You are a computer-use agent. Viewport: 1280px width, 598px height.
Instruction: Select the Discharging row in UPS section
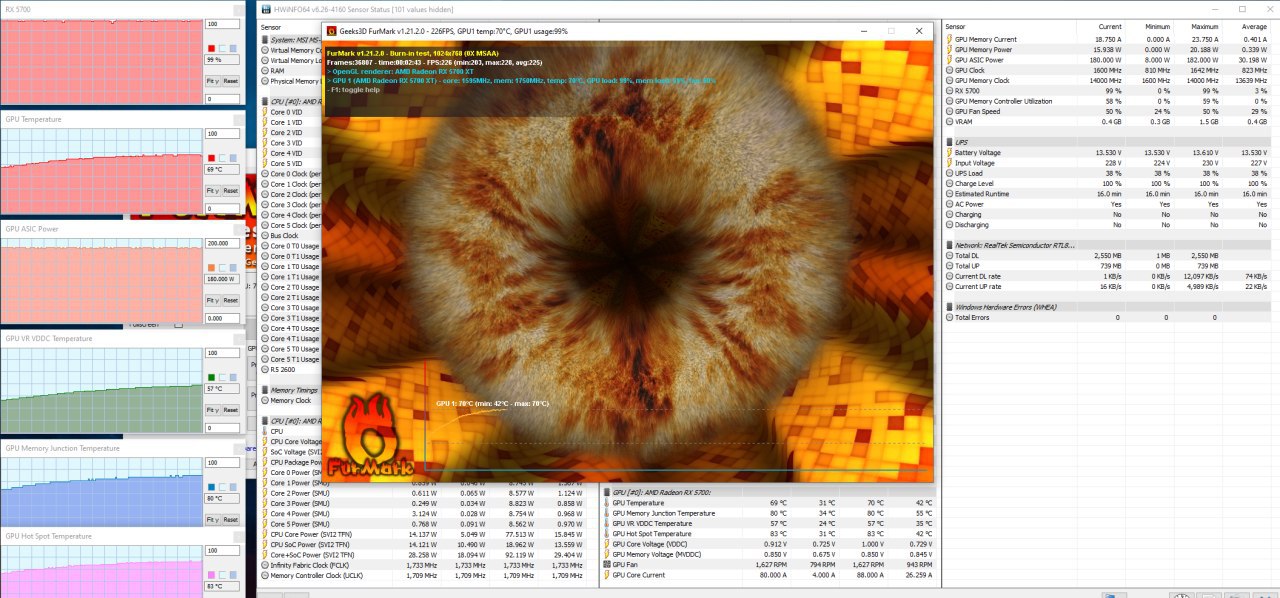pos(1110,225)
